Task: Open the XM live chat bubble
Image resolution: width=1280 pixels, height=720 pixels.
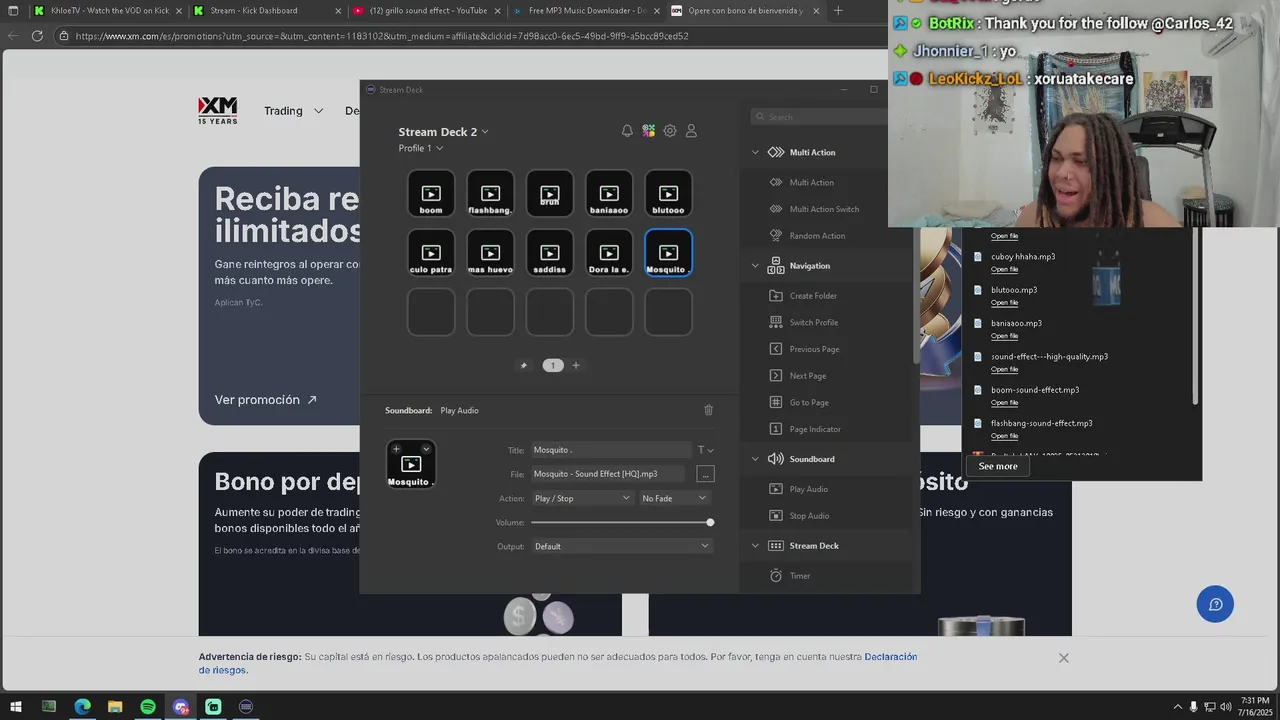Action: [x=1215, y=604]
